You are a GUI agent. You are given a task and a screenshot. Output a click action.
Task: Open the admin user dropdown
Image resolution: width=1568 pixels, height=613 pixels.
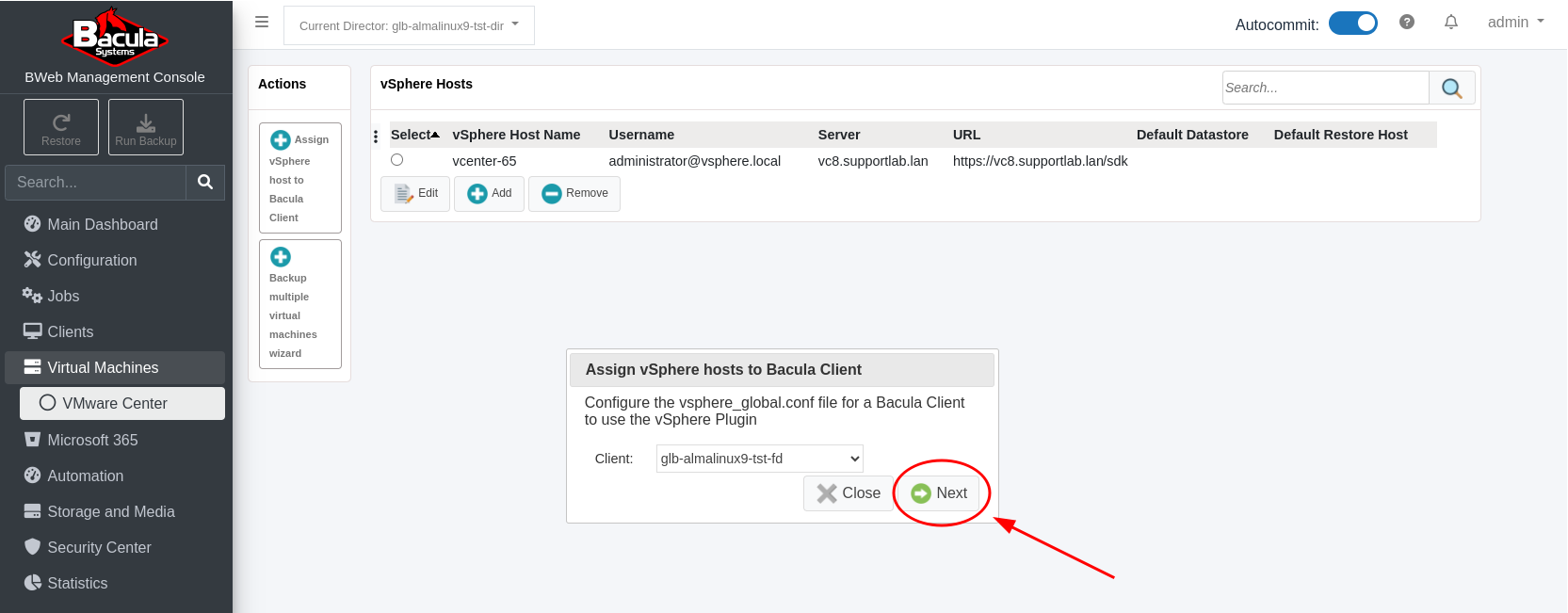click(1515, 22)
